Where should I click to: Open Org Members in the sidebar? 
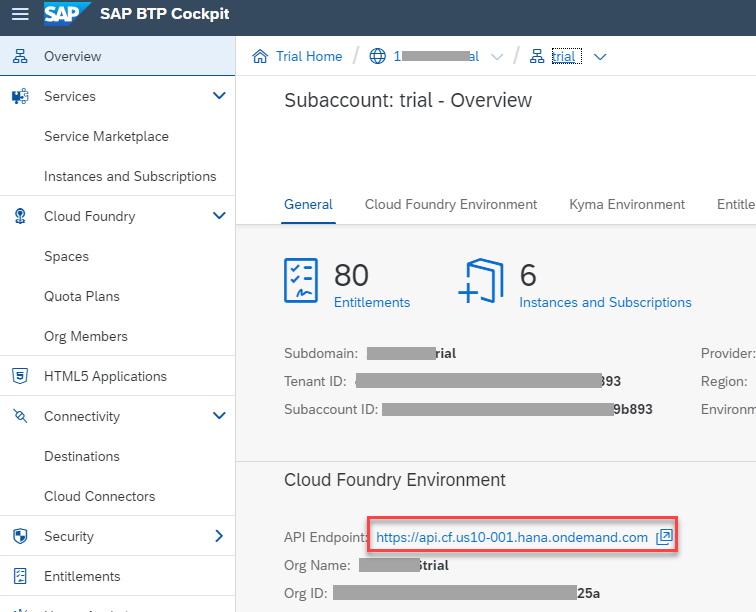click(x=86, y=336)
